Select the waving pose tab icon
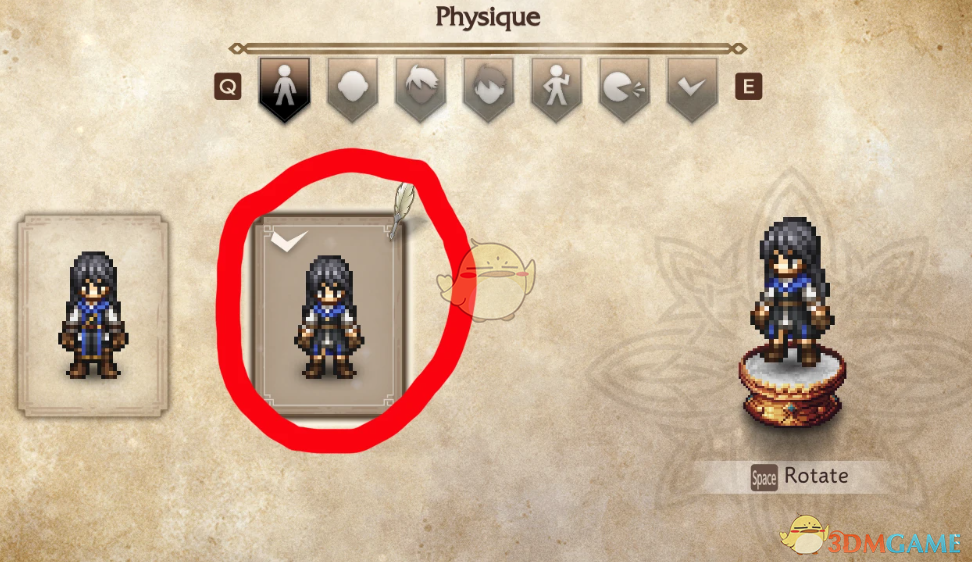The width and height of the screenshot is (972, 562). [556, 89]
